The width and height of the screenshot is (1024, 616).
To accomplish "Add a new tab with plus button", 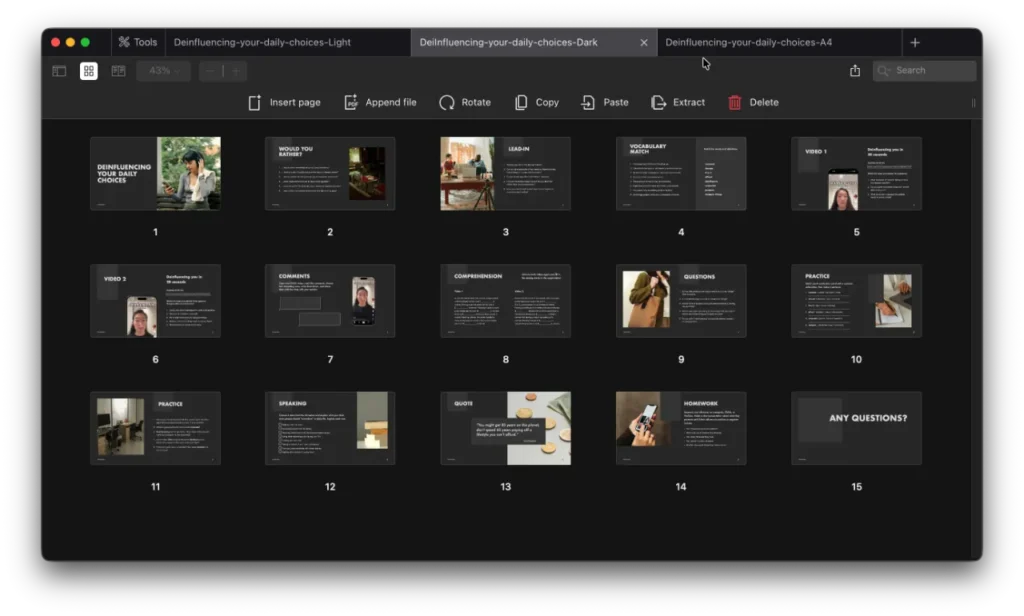I will pos(915,42).
